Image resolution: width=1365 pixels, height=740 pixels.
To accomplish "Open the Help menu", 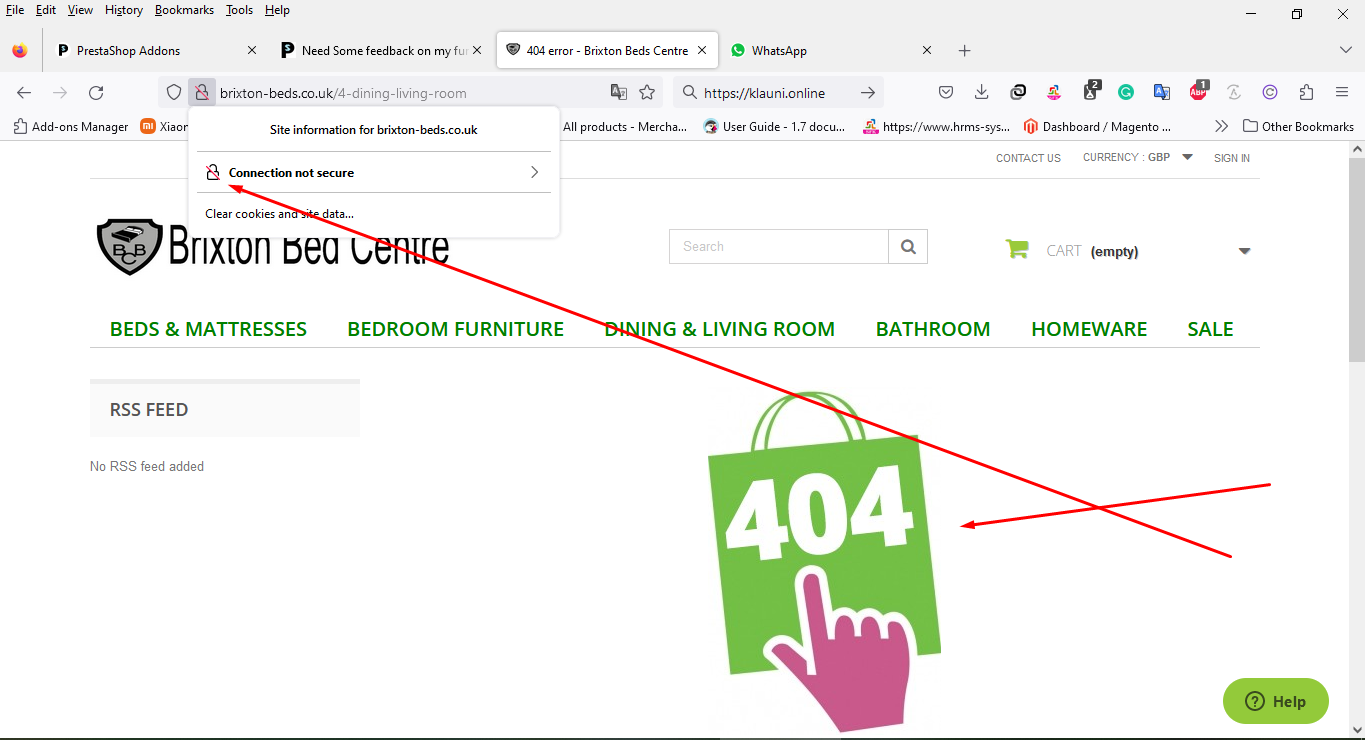I will click(x=277, y=10).
